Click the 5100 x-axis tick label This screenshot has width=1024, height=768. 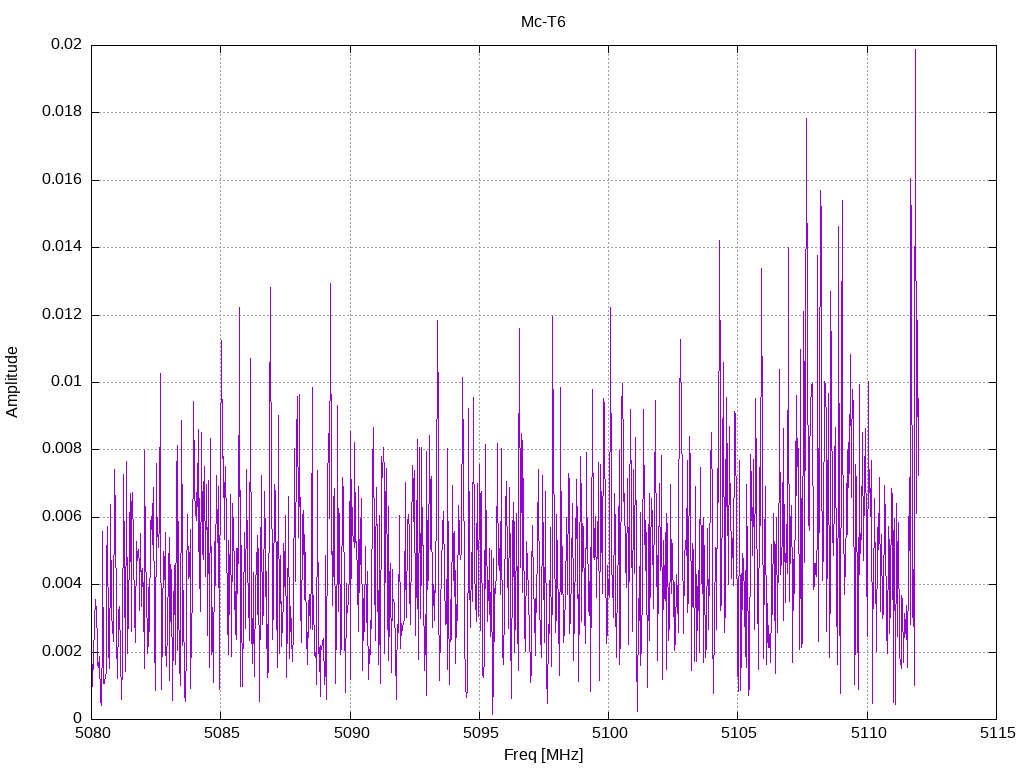[x=608, y=733]
